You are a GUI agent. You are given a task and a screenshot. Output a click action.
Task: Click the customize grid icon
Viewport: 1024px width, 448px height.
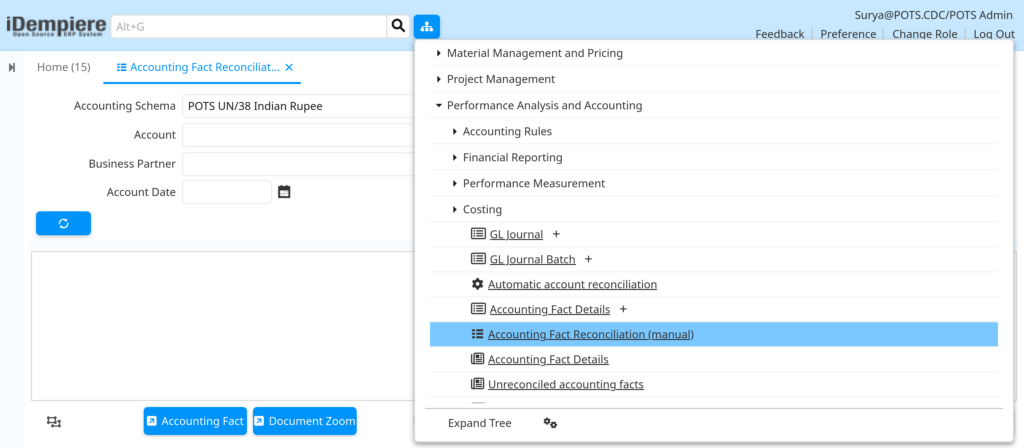[54, 422]
